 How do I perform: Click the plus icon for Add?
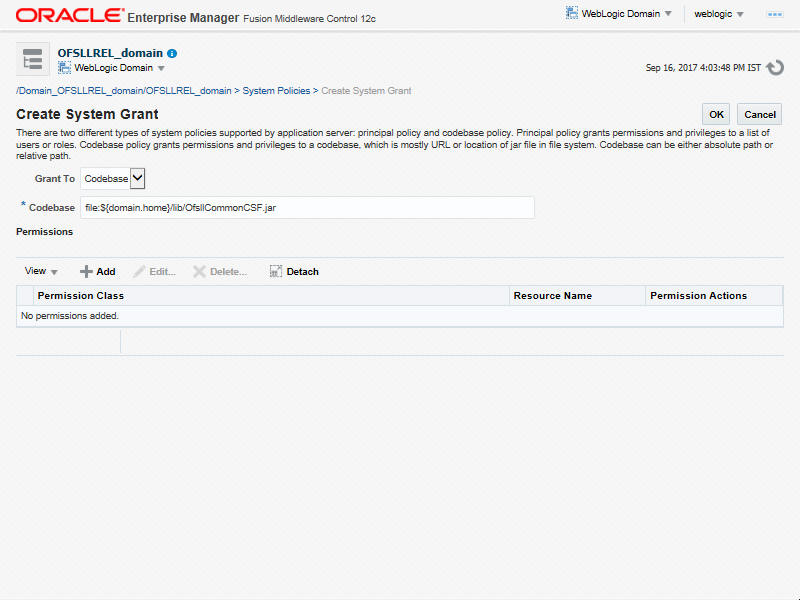[x=86, y=271]
